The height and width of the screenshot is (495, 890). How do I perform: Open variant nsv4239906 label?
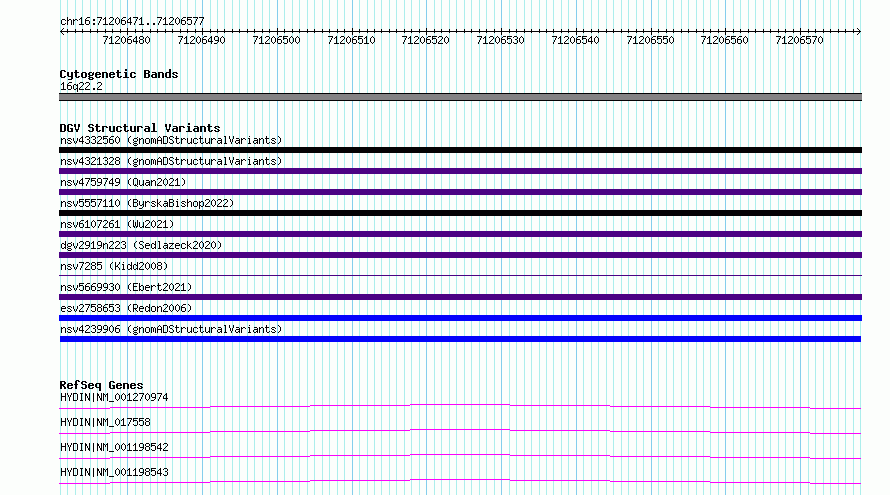point(171,329)
